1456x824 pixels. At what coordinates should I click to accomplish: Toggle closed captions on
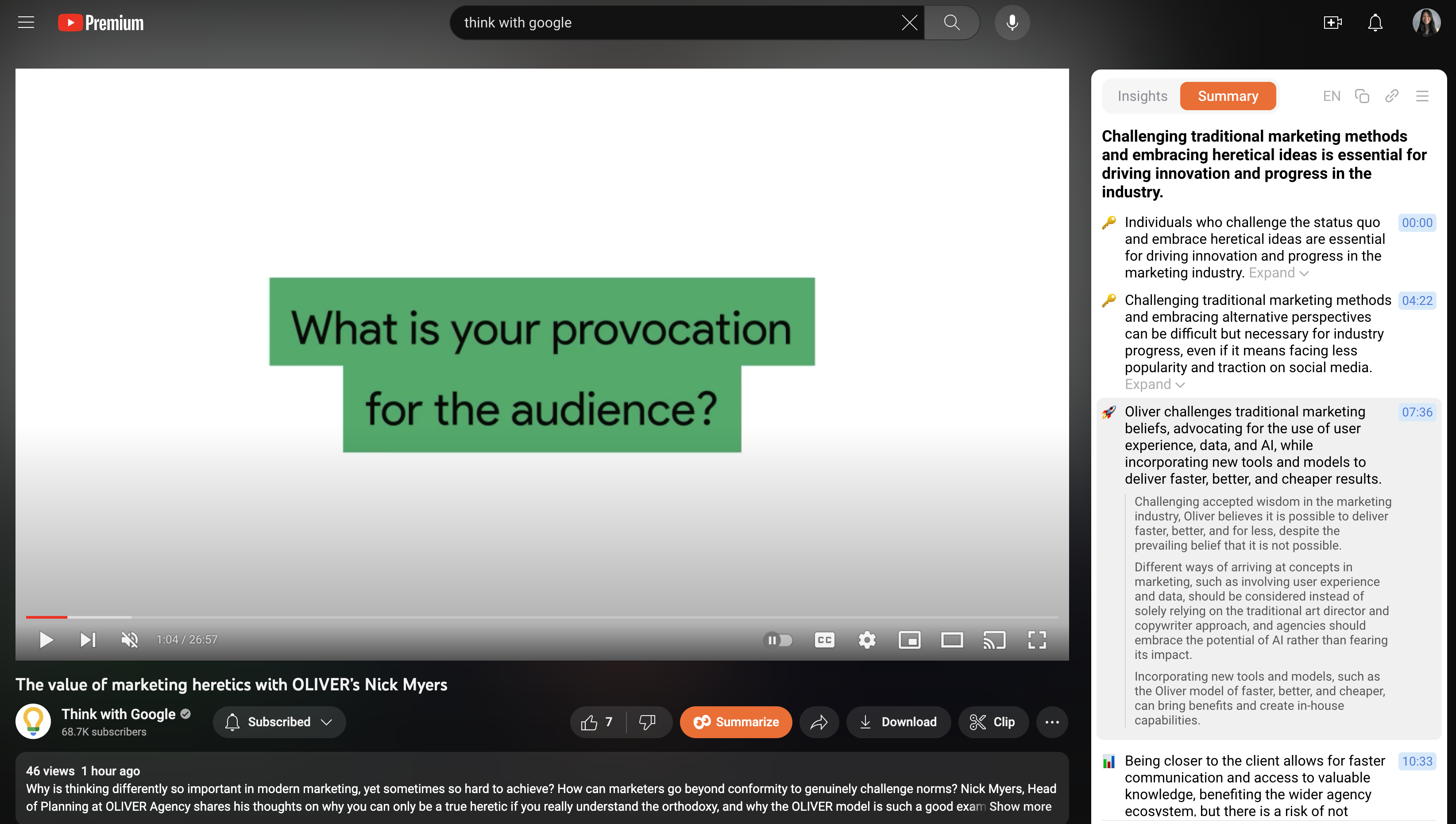[824, 640]
